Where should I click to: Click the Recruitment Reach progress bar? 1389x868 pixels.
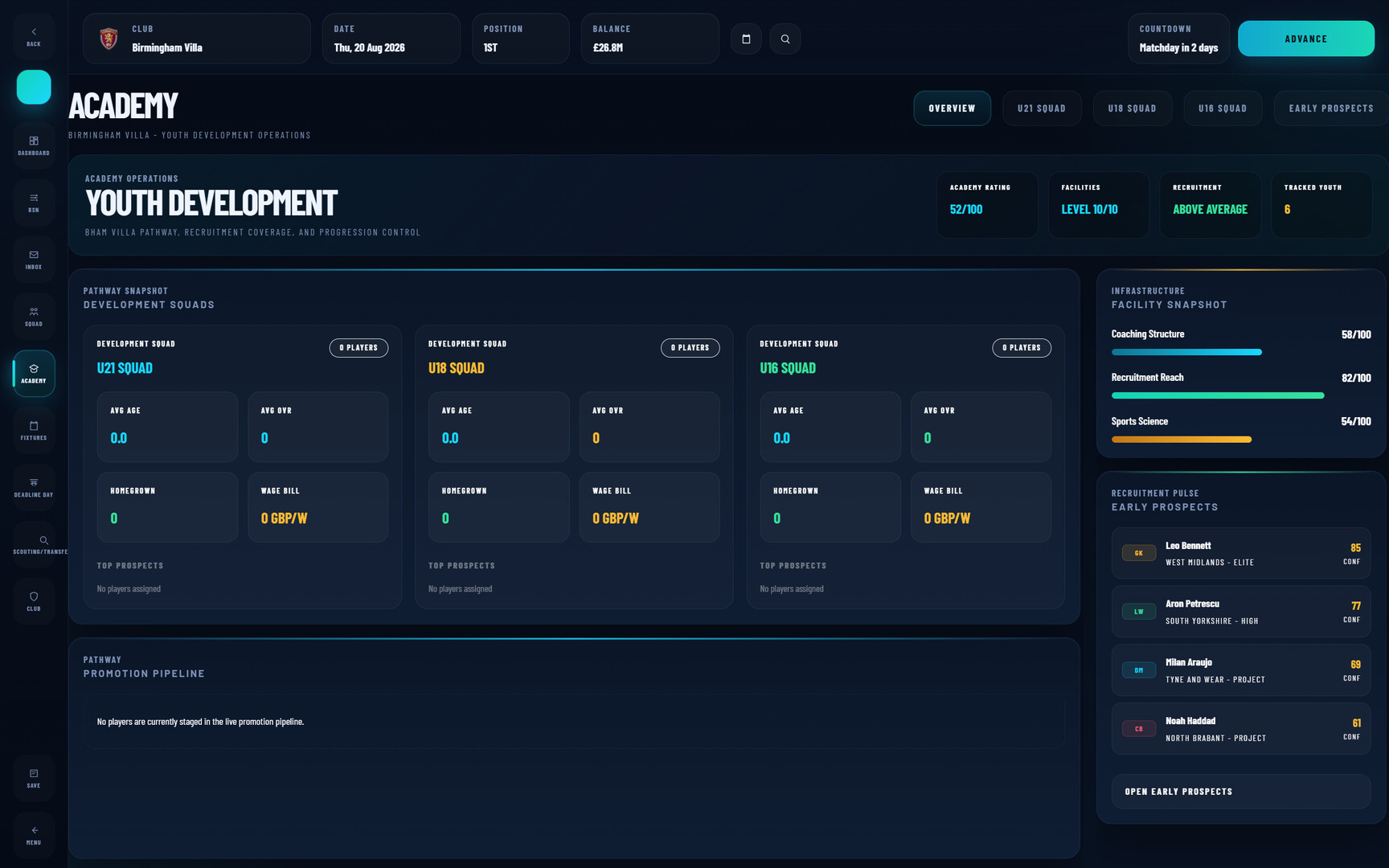click(1217, 395)
